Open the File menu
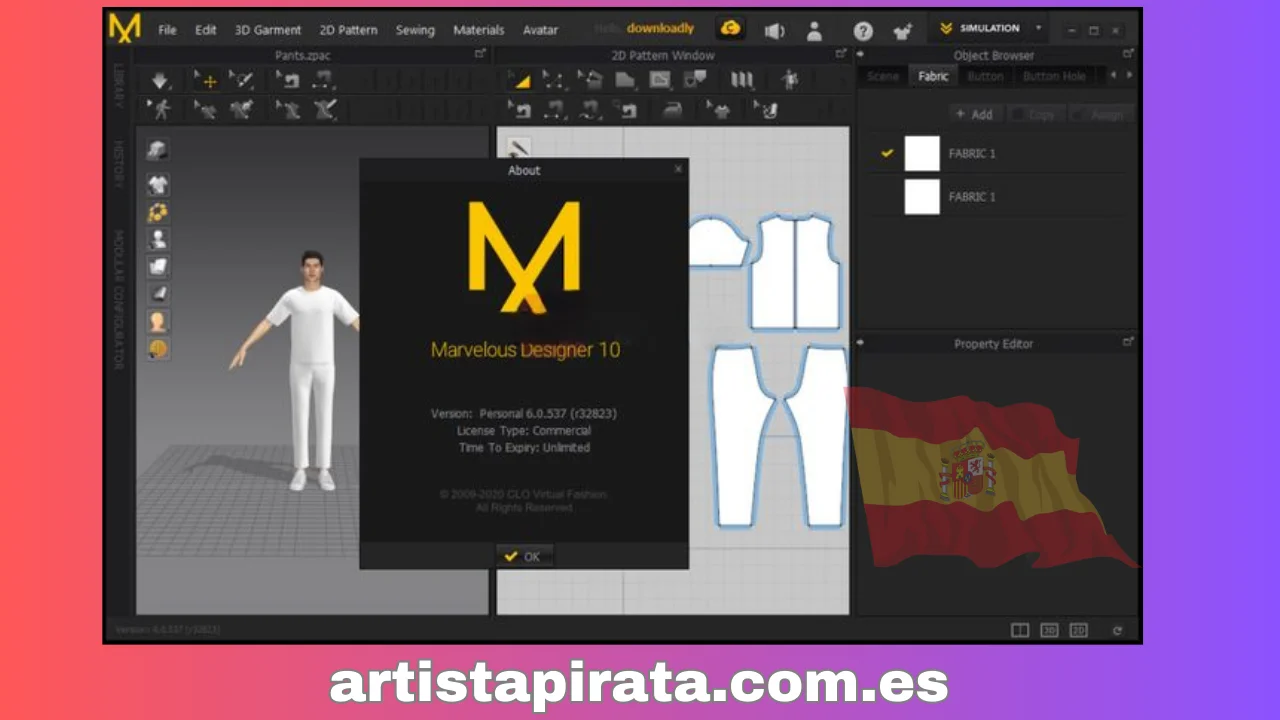 (x=167, y=30)
